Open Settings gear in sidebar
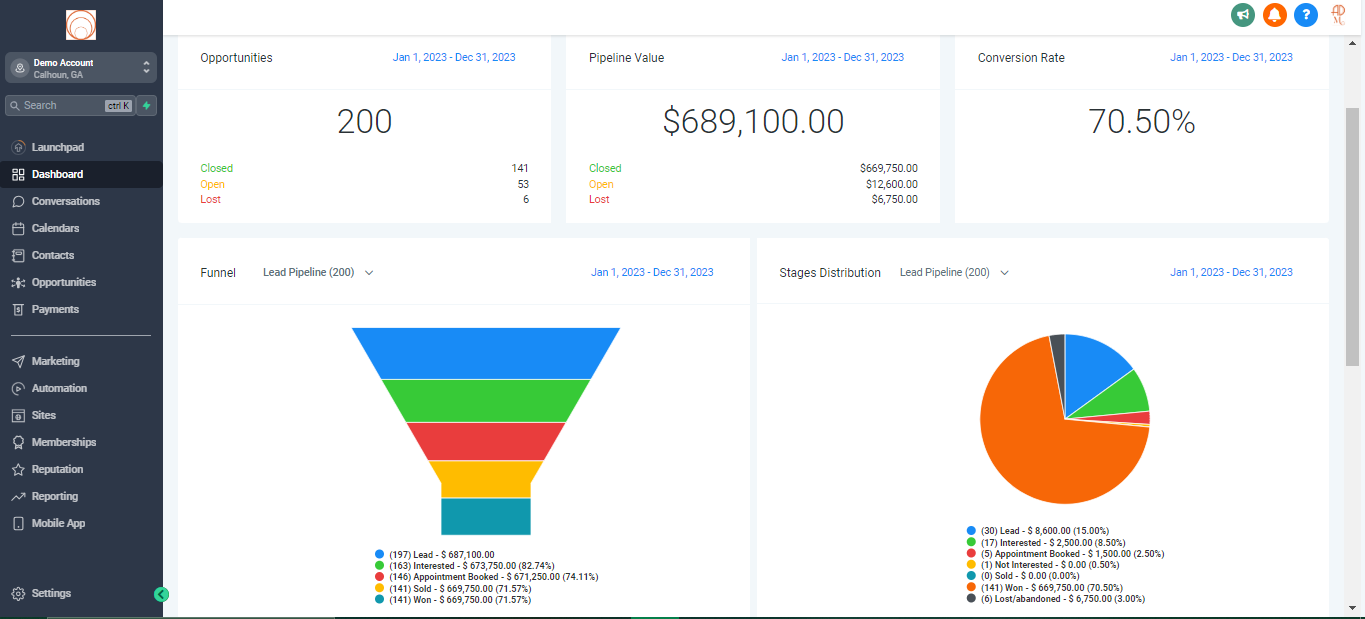1365x619 pixels. pos(18,593)
